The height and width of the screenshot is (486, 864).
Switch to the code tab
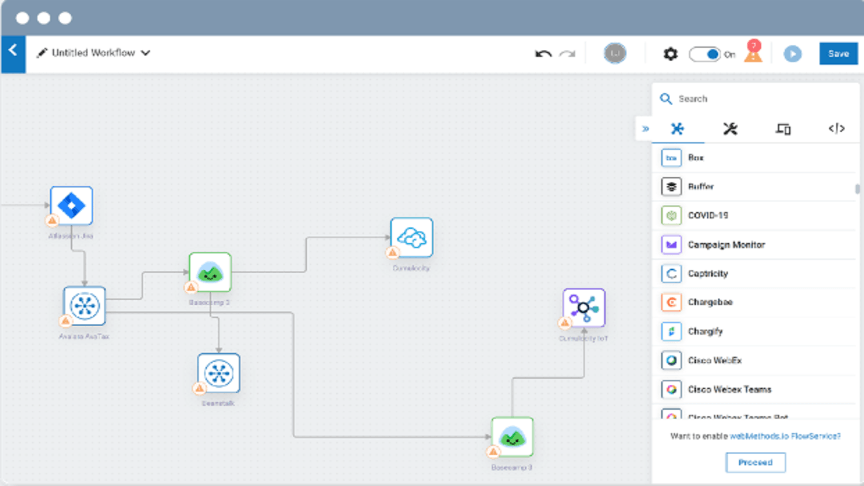tap(836, 128)
